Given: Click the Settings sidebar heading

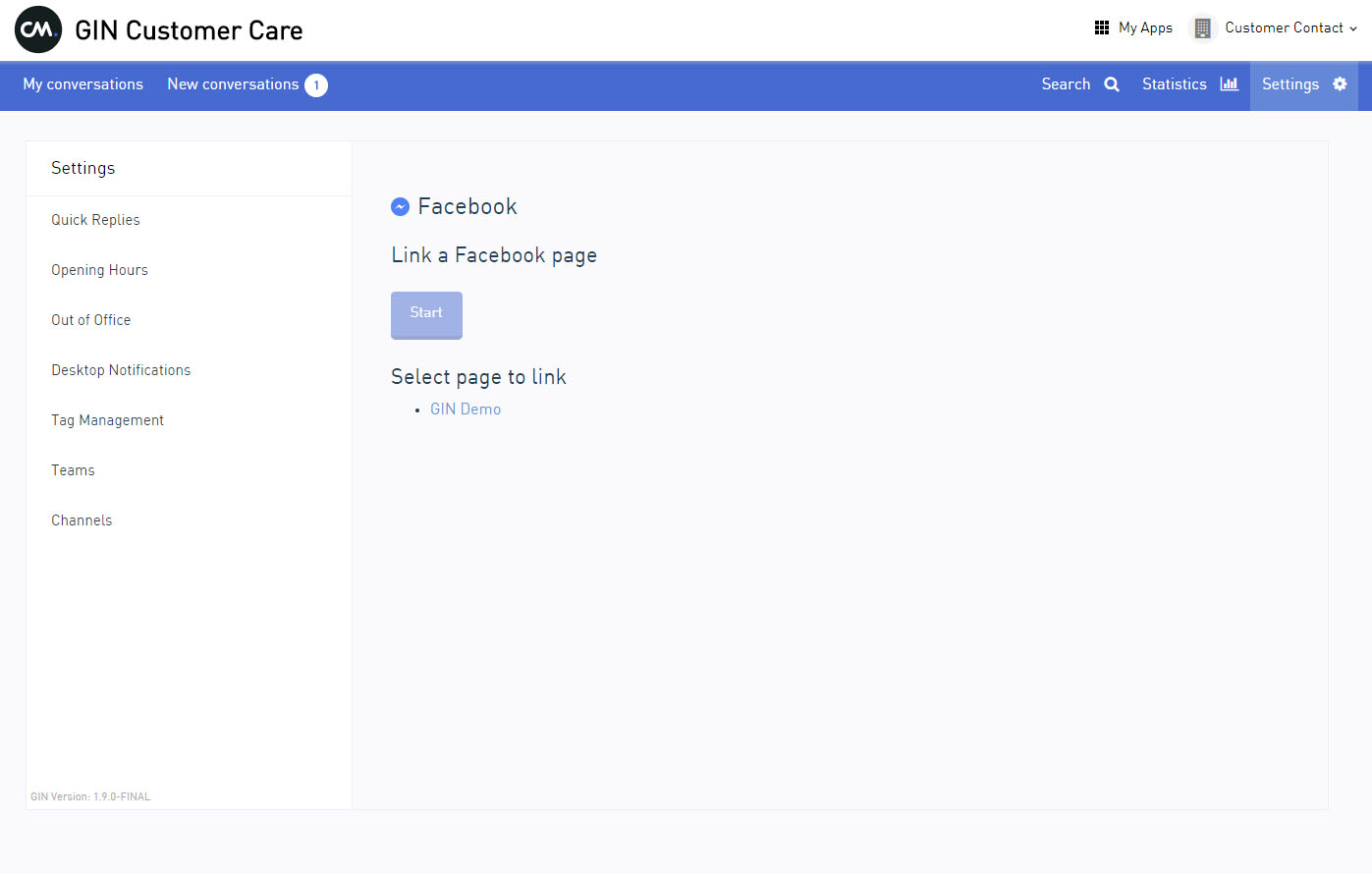Looking at the screenshot, I should click(82, 168).
